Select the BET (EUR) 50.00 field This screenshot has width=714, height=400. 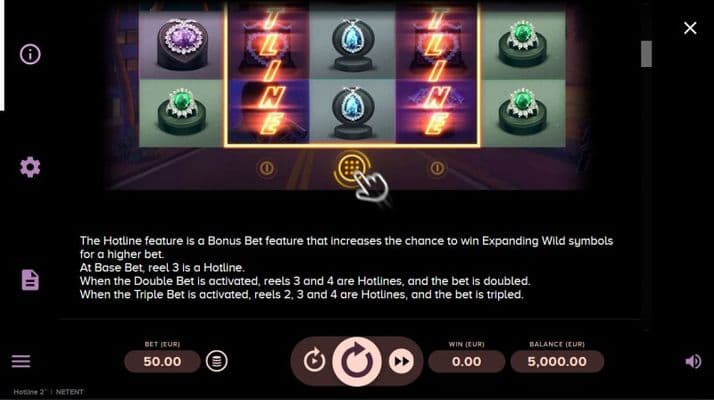(x=162, y=361)
